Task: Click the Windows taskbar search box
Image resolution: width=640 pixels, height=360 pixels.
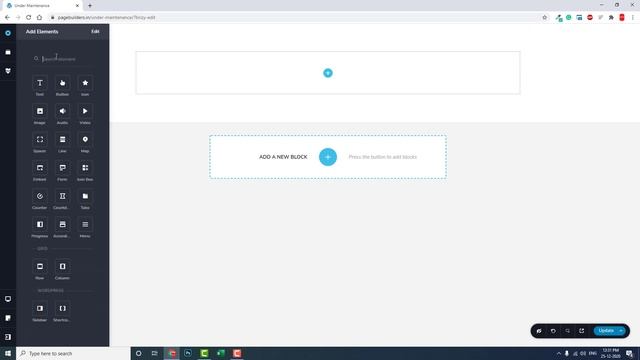Action: (x=73, y=353)
